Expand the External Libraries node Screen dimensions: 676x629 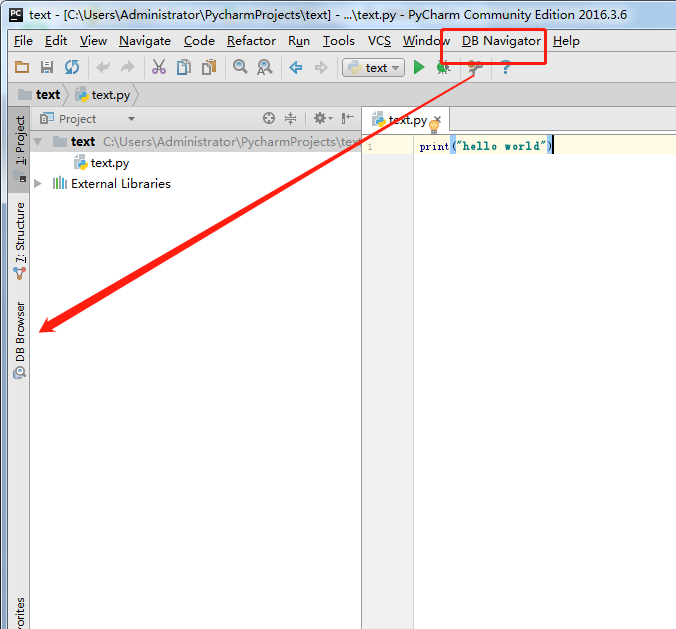tap(38, 184)
